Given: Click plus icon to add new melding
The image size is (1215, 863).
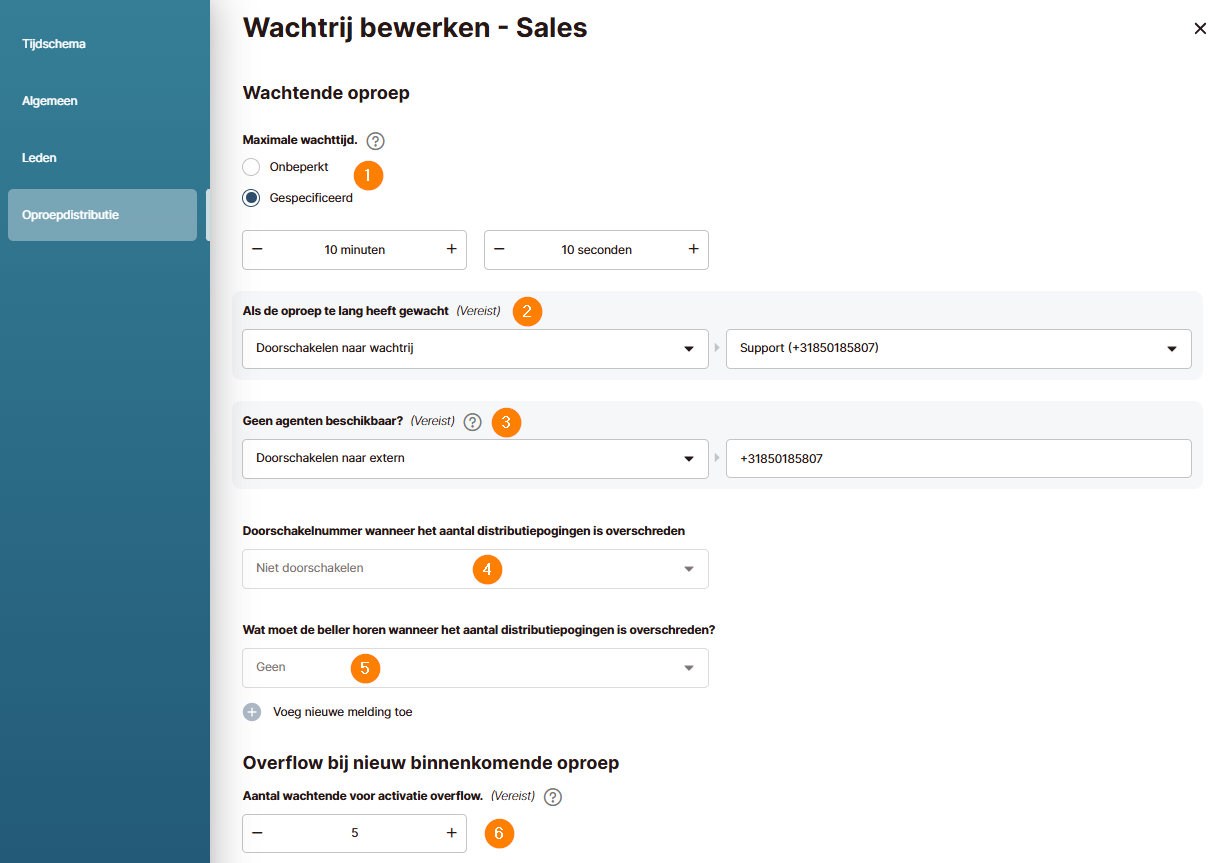Looking at the screenshot, I should (x=252, y=712).
